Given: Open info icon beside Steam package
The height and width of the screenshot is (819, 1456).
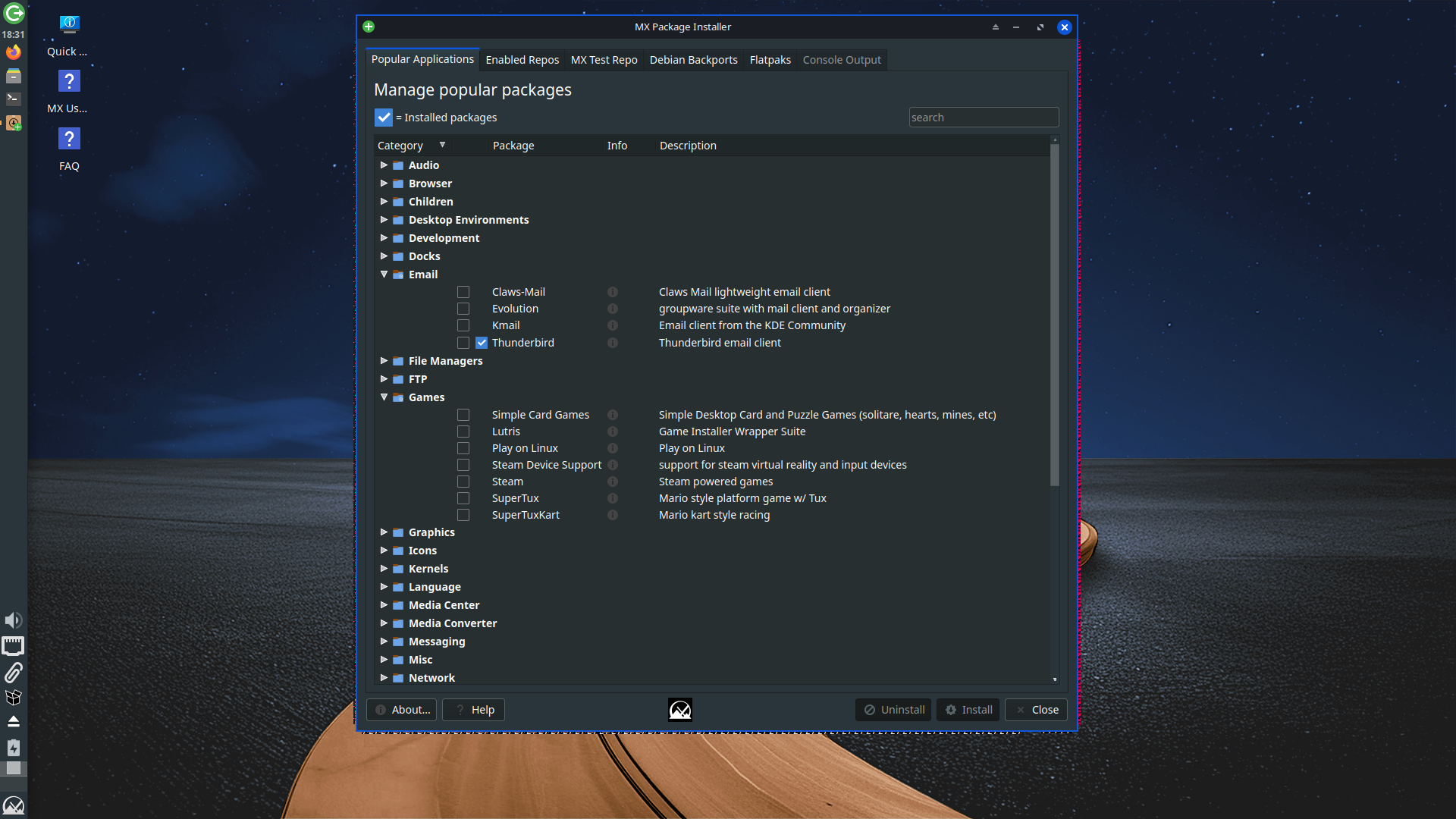Looking at the screenshot, I should pos(613,482).
